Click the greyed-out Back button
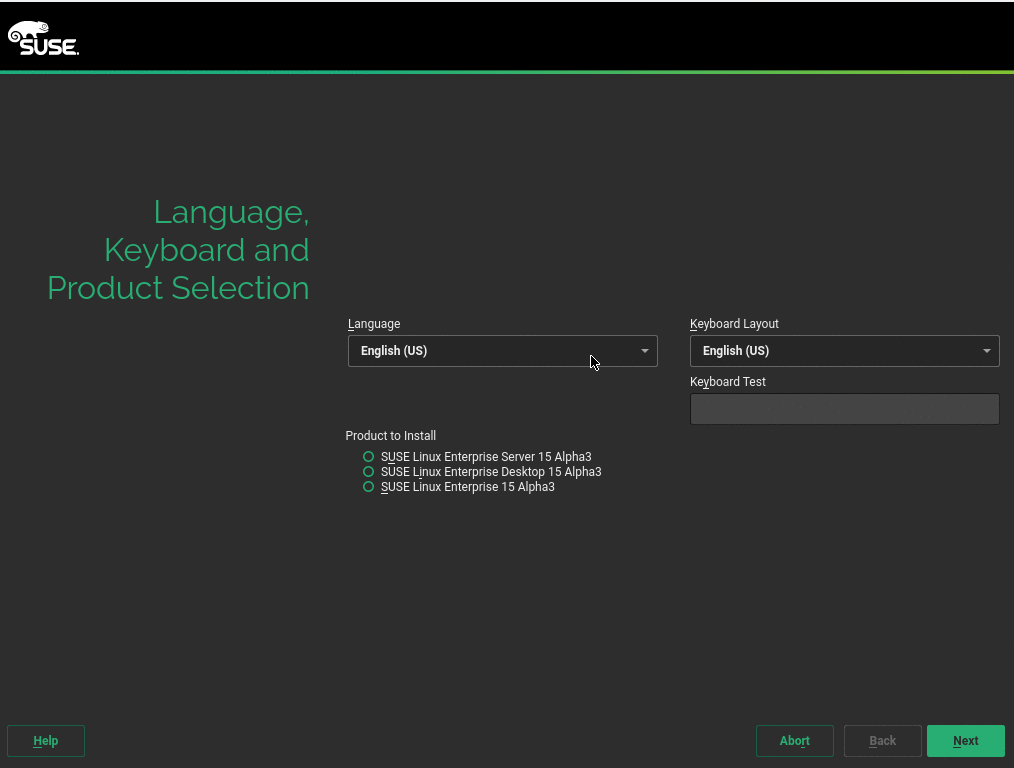The width and height of the screenshot is (1014, 768). pyautogui.click(x=882, y=741)
